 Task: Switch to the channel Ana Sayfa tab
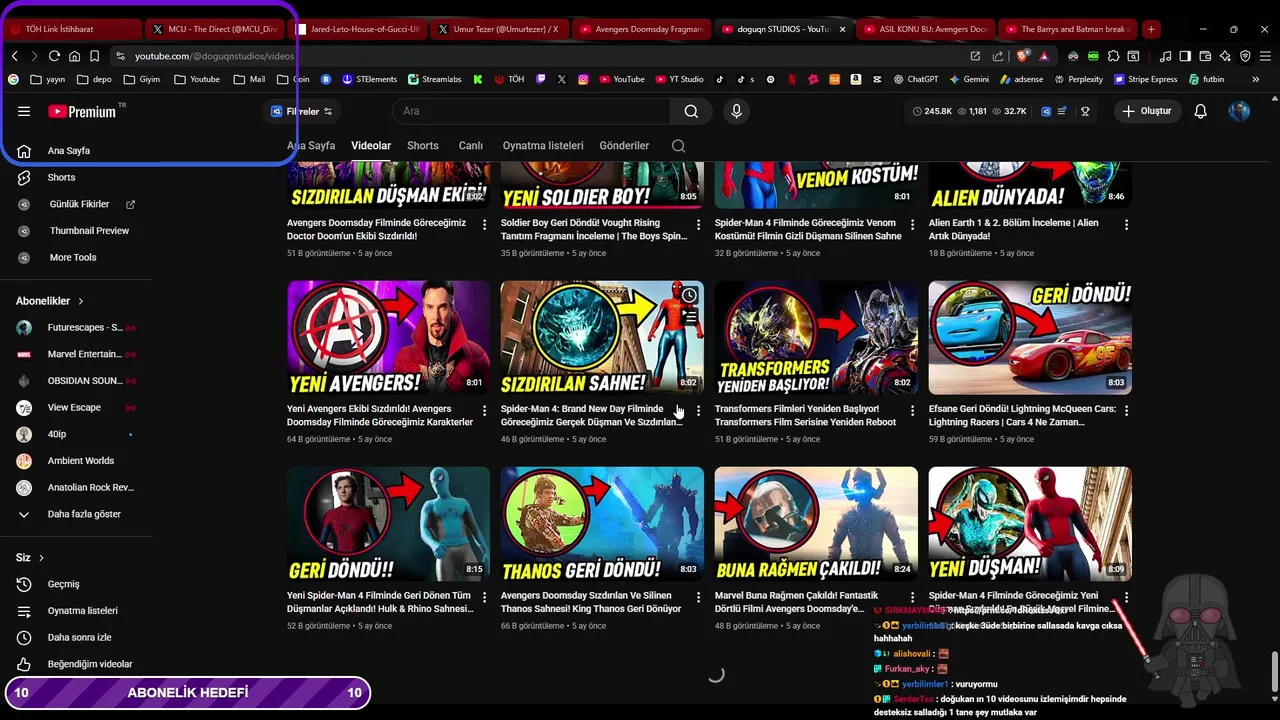pyautogui.click(x=311, y=146)
